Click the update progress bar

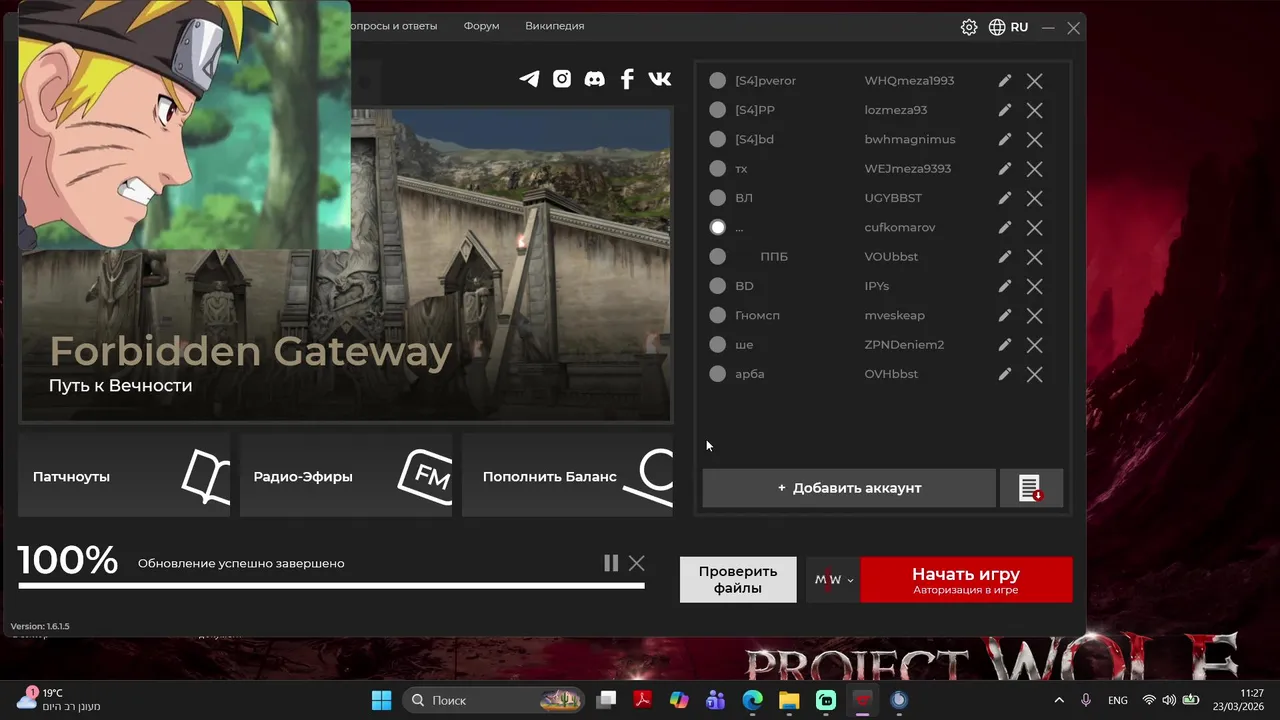click(x=331, y=585)
